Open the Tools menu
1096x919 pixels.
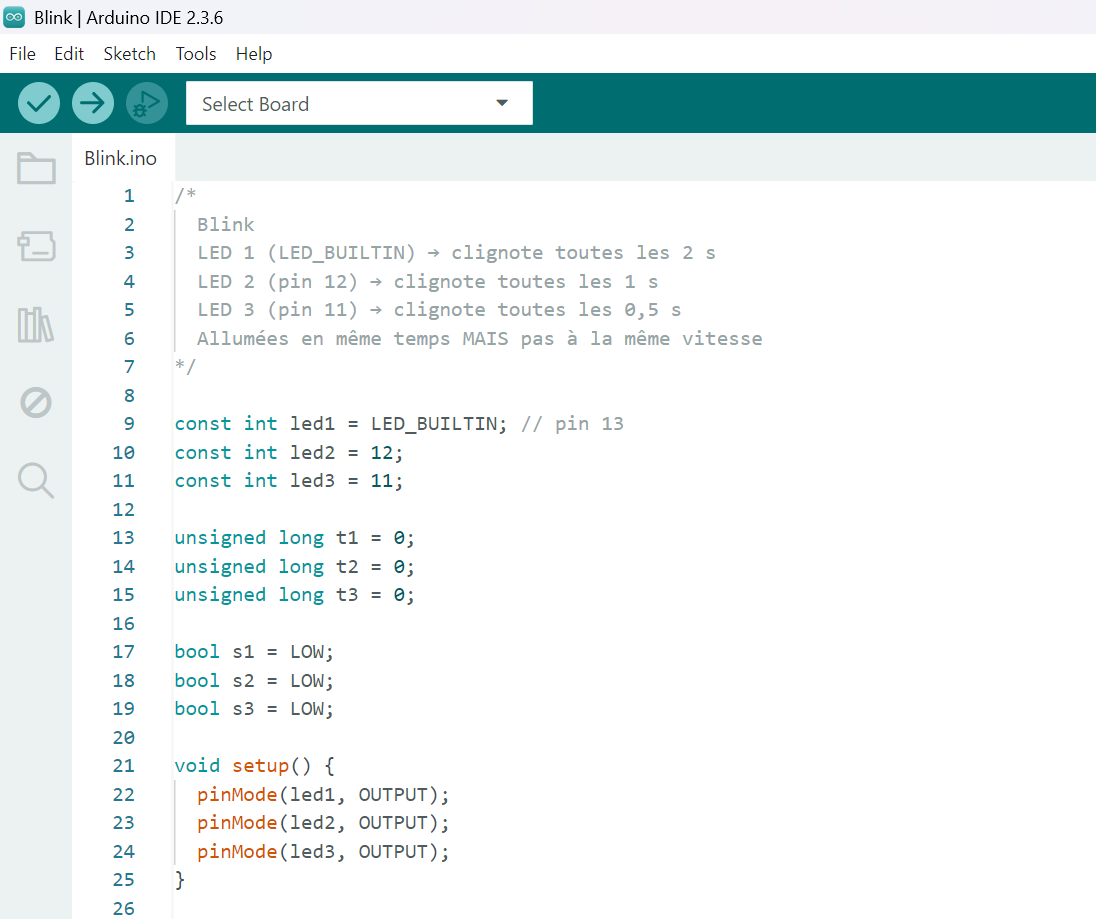click(196, 54)
